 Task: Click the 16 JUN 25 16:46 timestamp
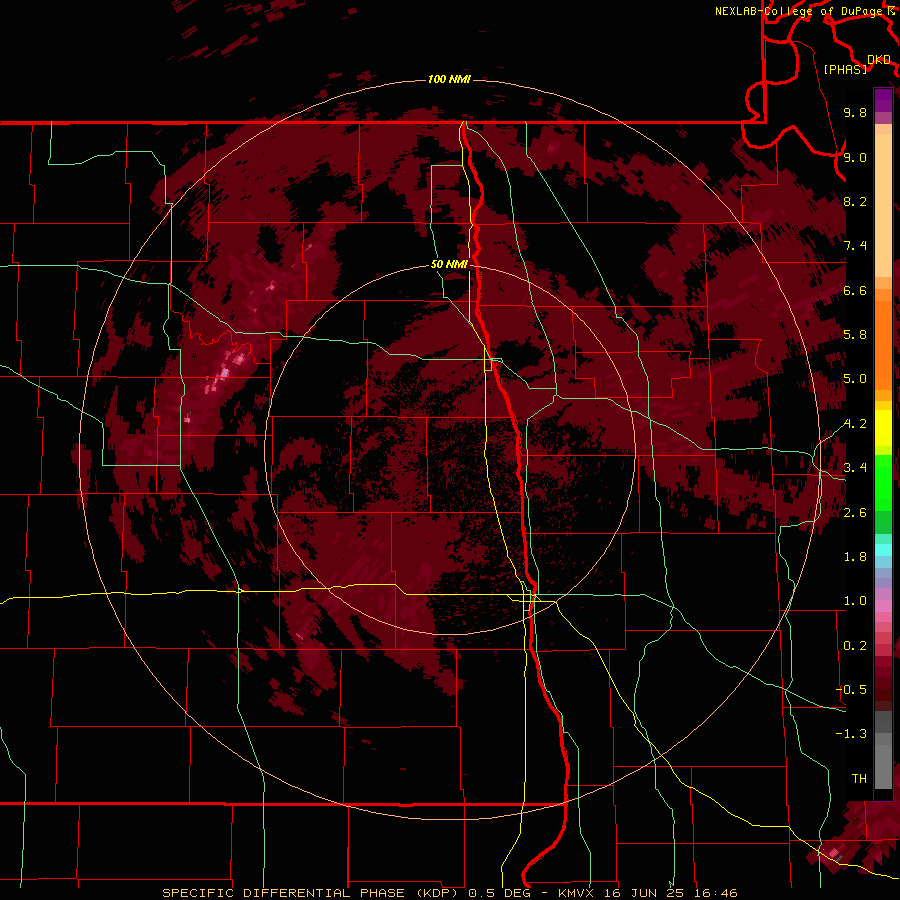tap(670, 893)
